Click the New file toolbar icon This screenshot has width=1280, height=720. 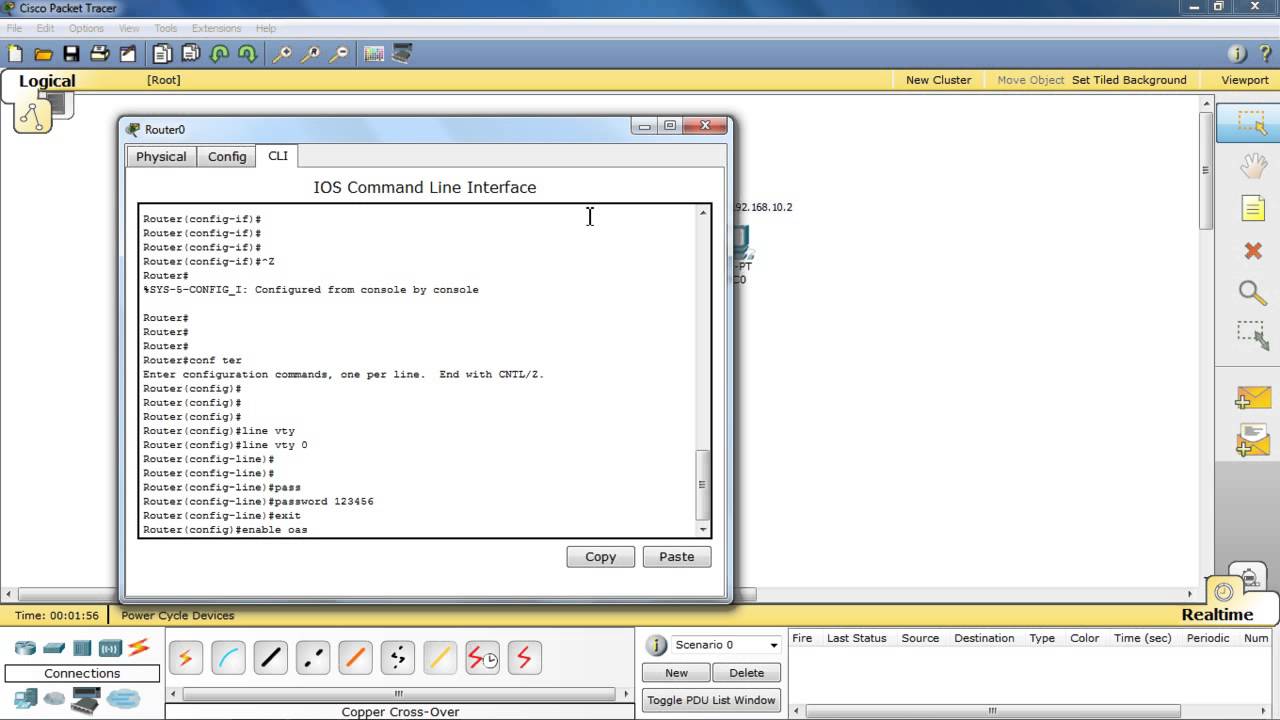(x=14, y=54)
